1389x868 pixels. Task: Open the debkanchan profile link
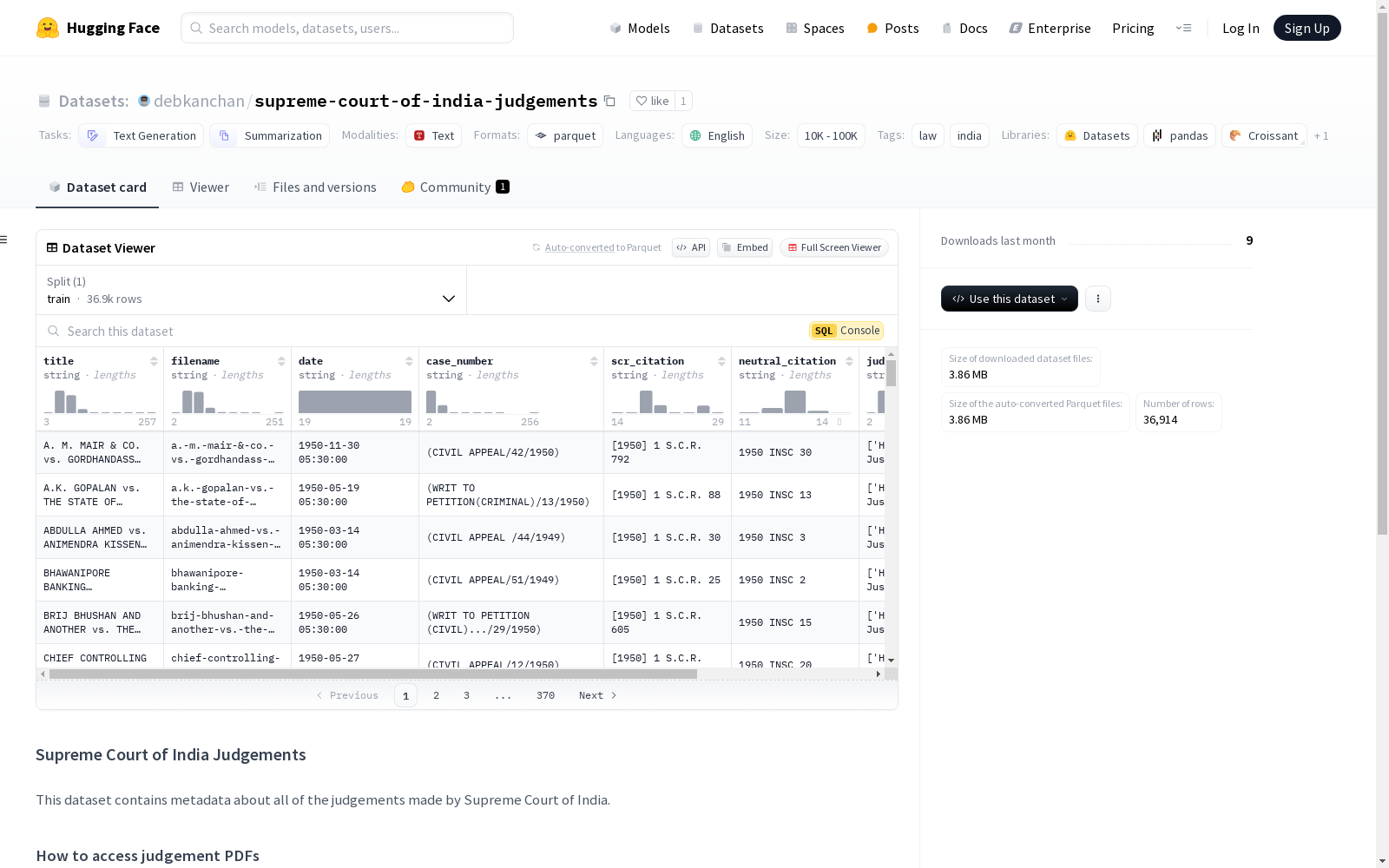point(199,101)
